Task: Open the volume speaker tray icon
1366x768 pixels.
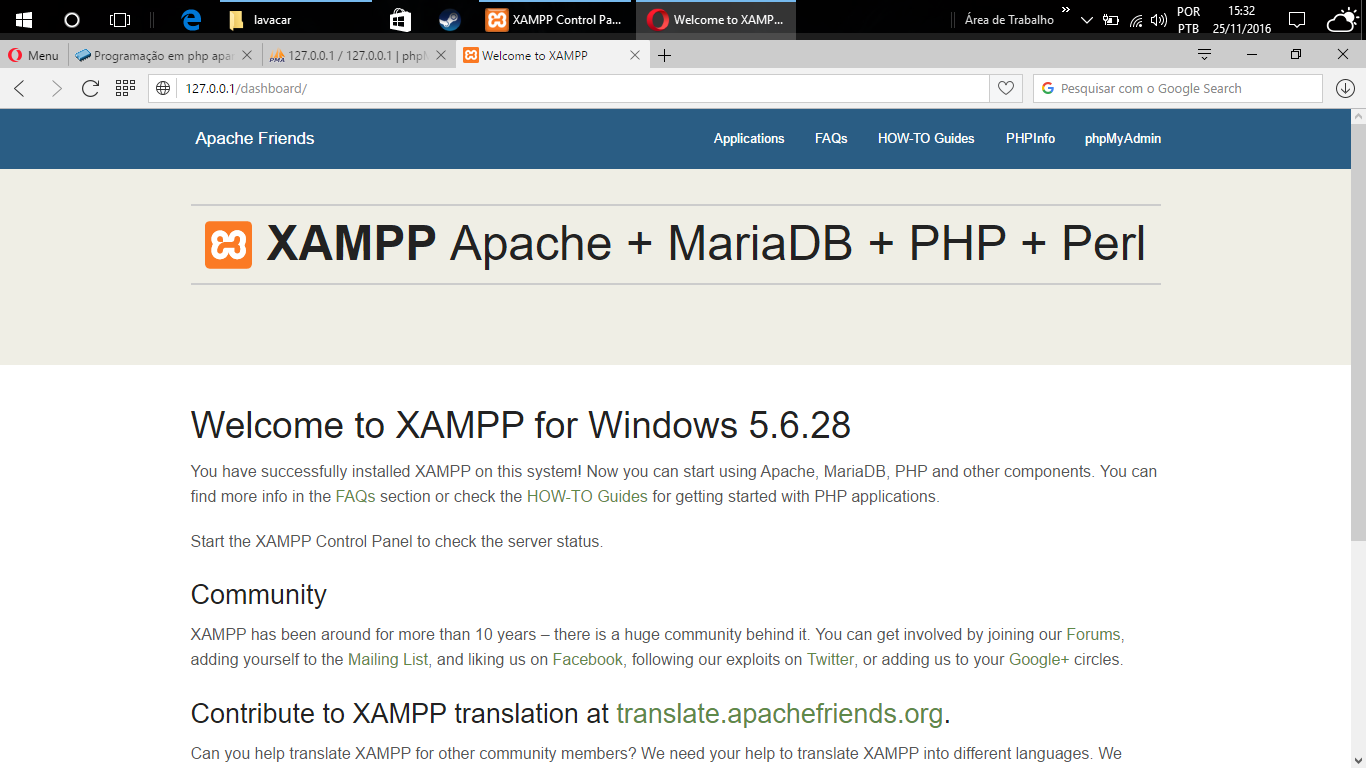Action: pos(1159,20)
